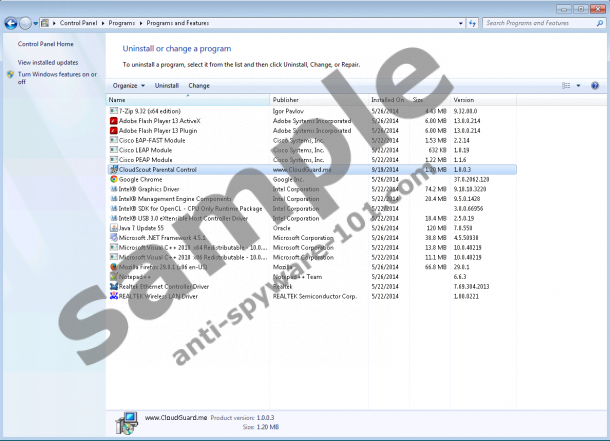Screen dimensions: 610x441
Task: Click the Back navigation arrow button
Action: tap(11, 22)
